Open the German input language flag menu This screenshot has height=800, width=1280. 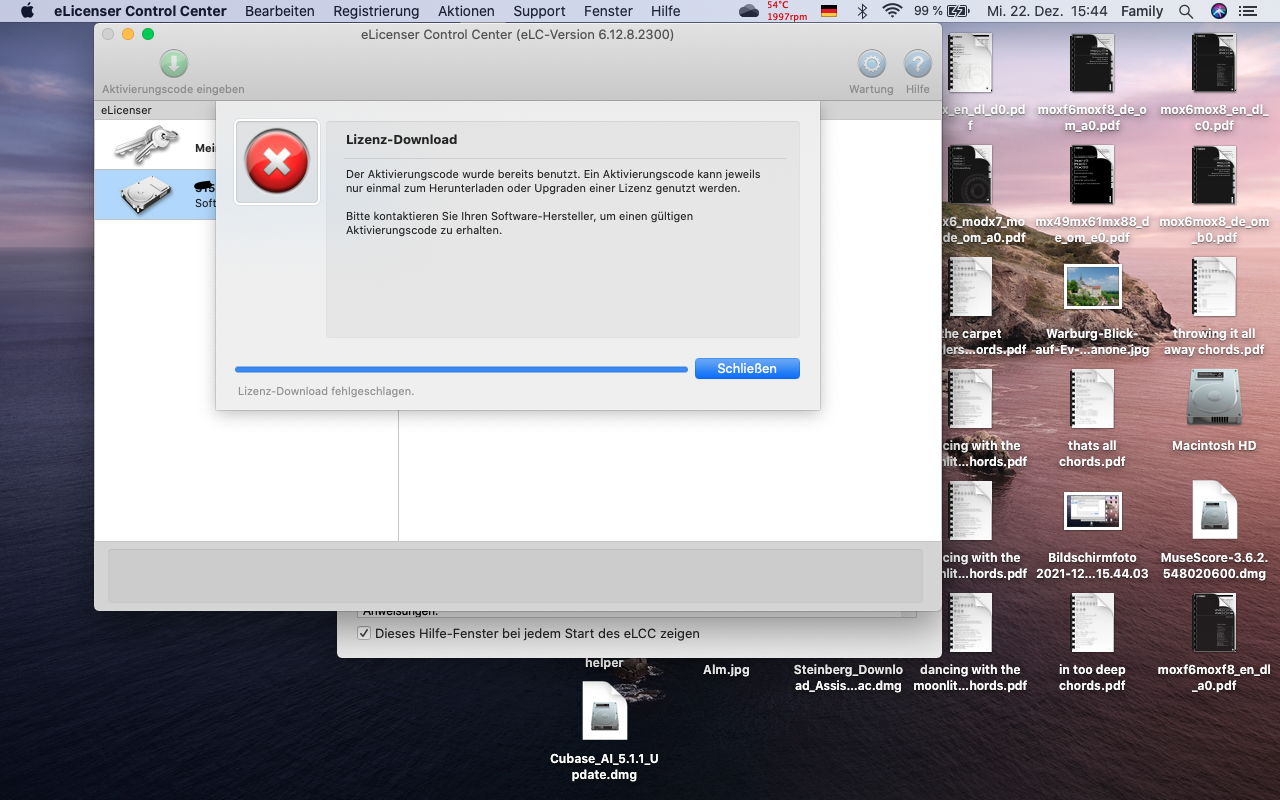point(829,11)
